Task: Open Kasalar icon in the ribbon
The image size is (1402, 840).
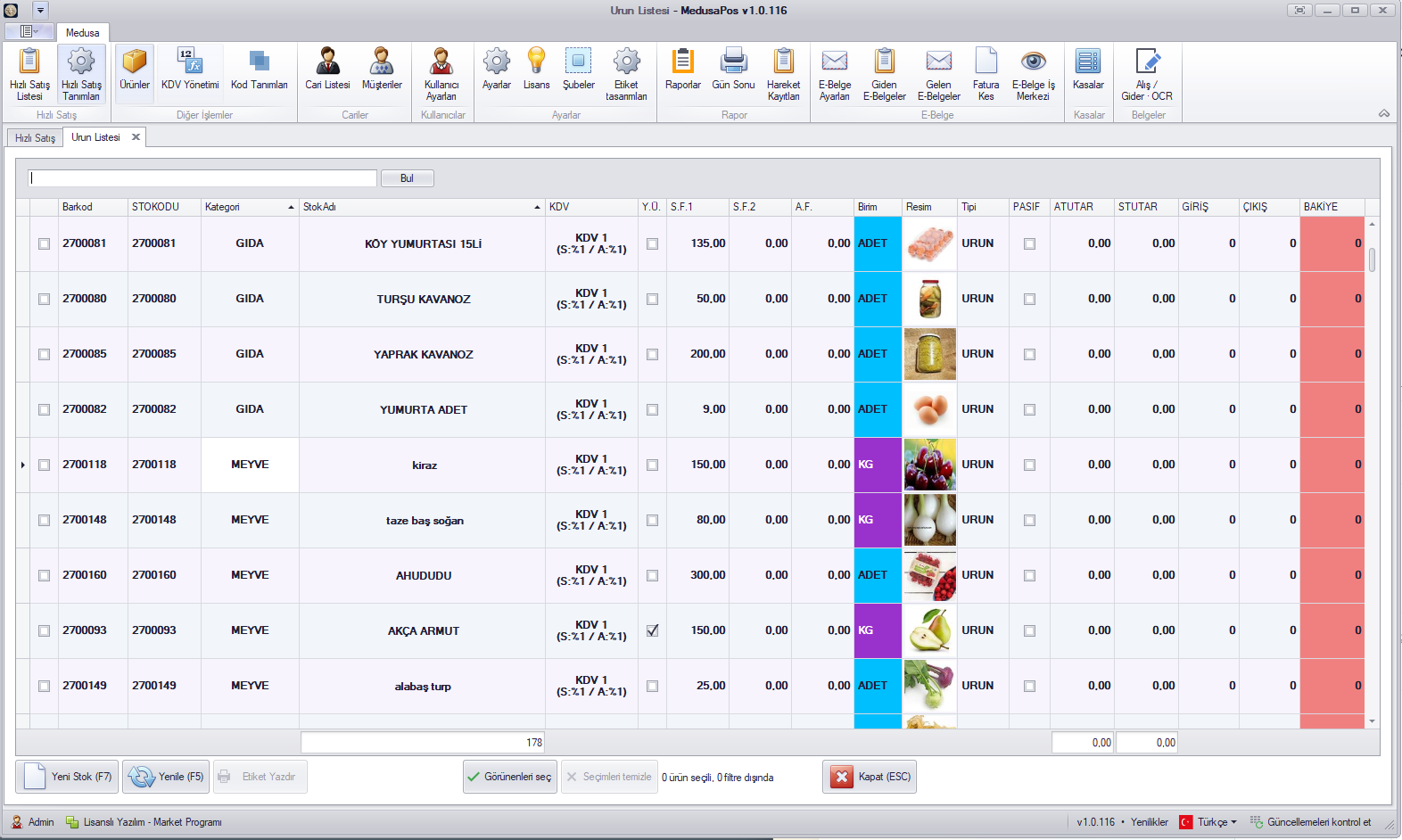Action: click(1088, 70)
